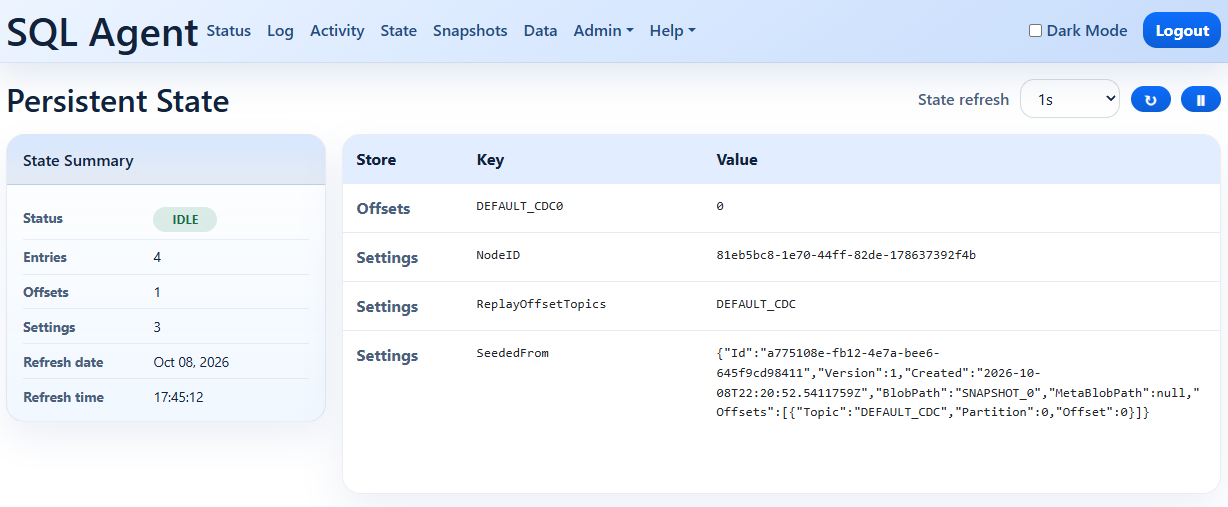
Task: Select the Store column header
Action: (376, 160)
